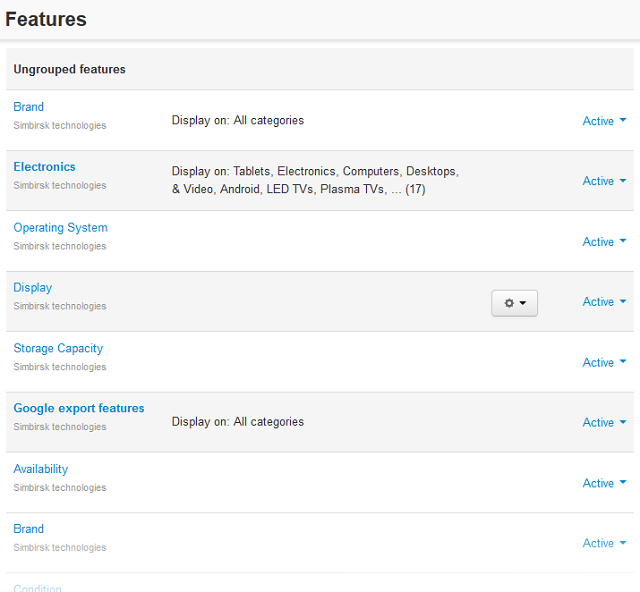This screenshot has height=592, width=640.
Task: Expand the Active status dropdown for Electronics
Action: tap(604, 181)
